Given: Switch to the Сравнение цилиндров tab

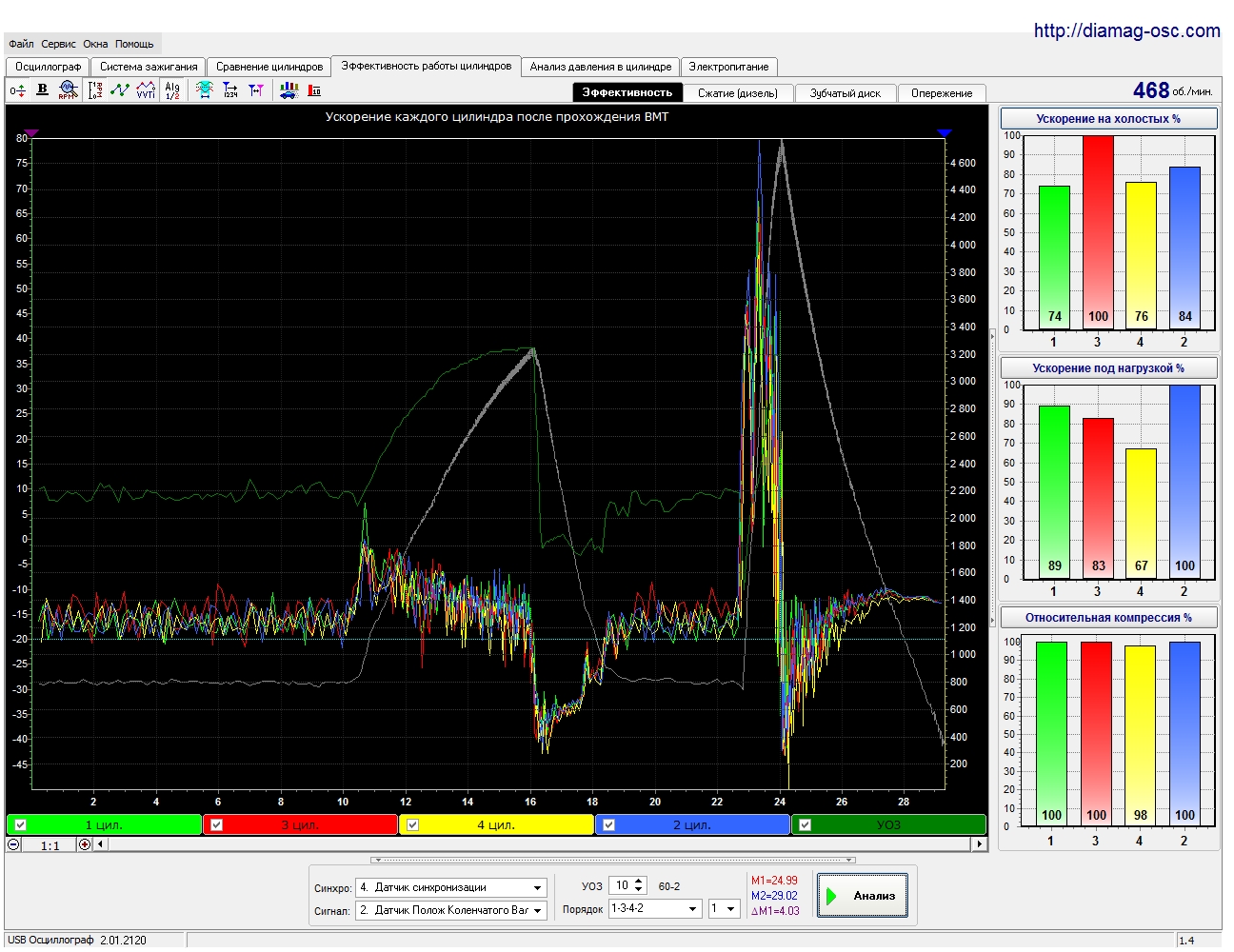Looking at the screenshot, I should [269, 67].
